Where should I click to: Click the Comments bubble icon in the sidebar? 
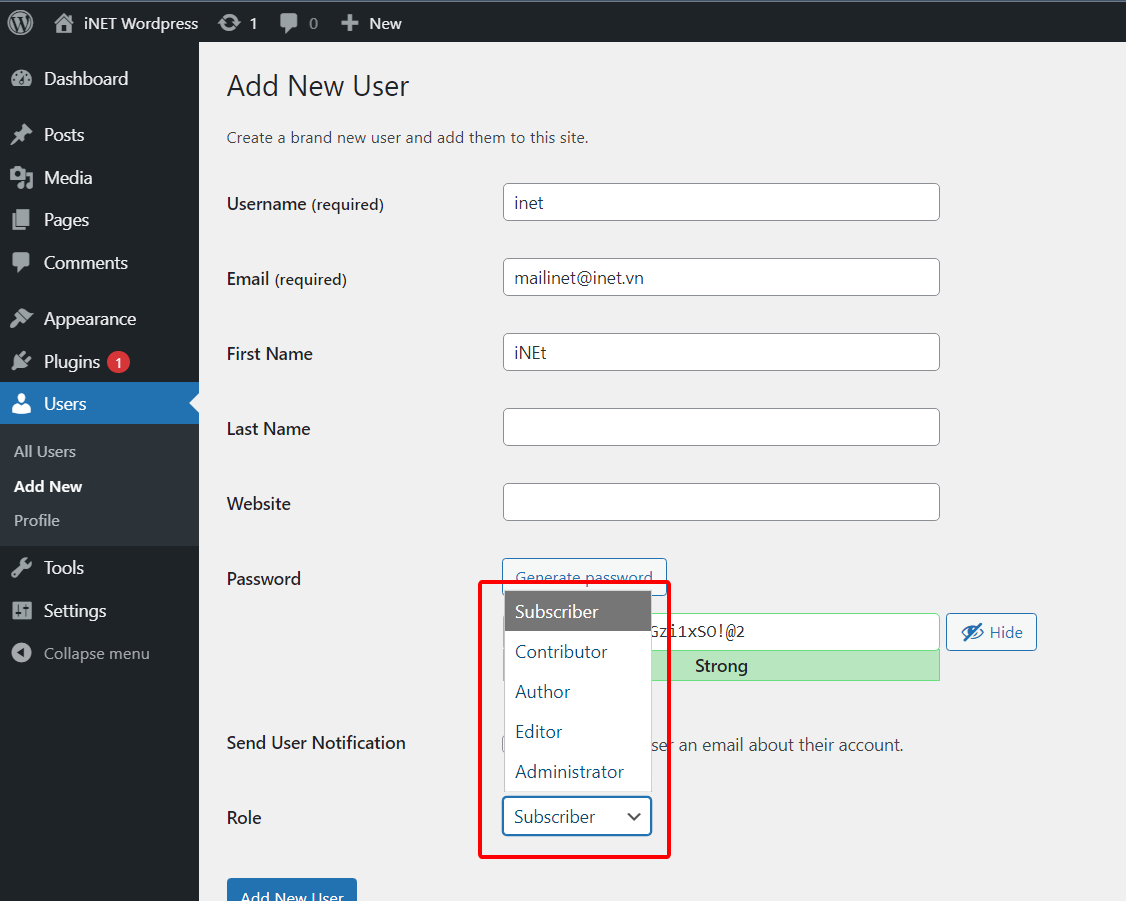pos(22,263)
